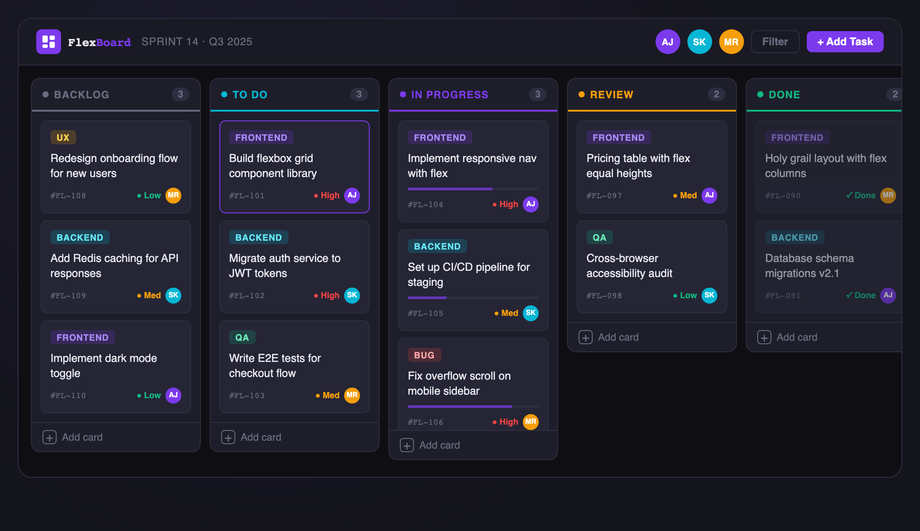The image size is (920, 531).
Task: Select the TO DO column header
Action: tap(295, 94)
